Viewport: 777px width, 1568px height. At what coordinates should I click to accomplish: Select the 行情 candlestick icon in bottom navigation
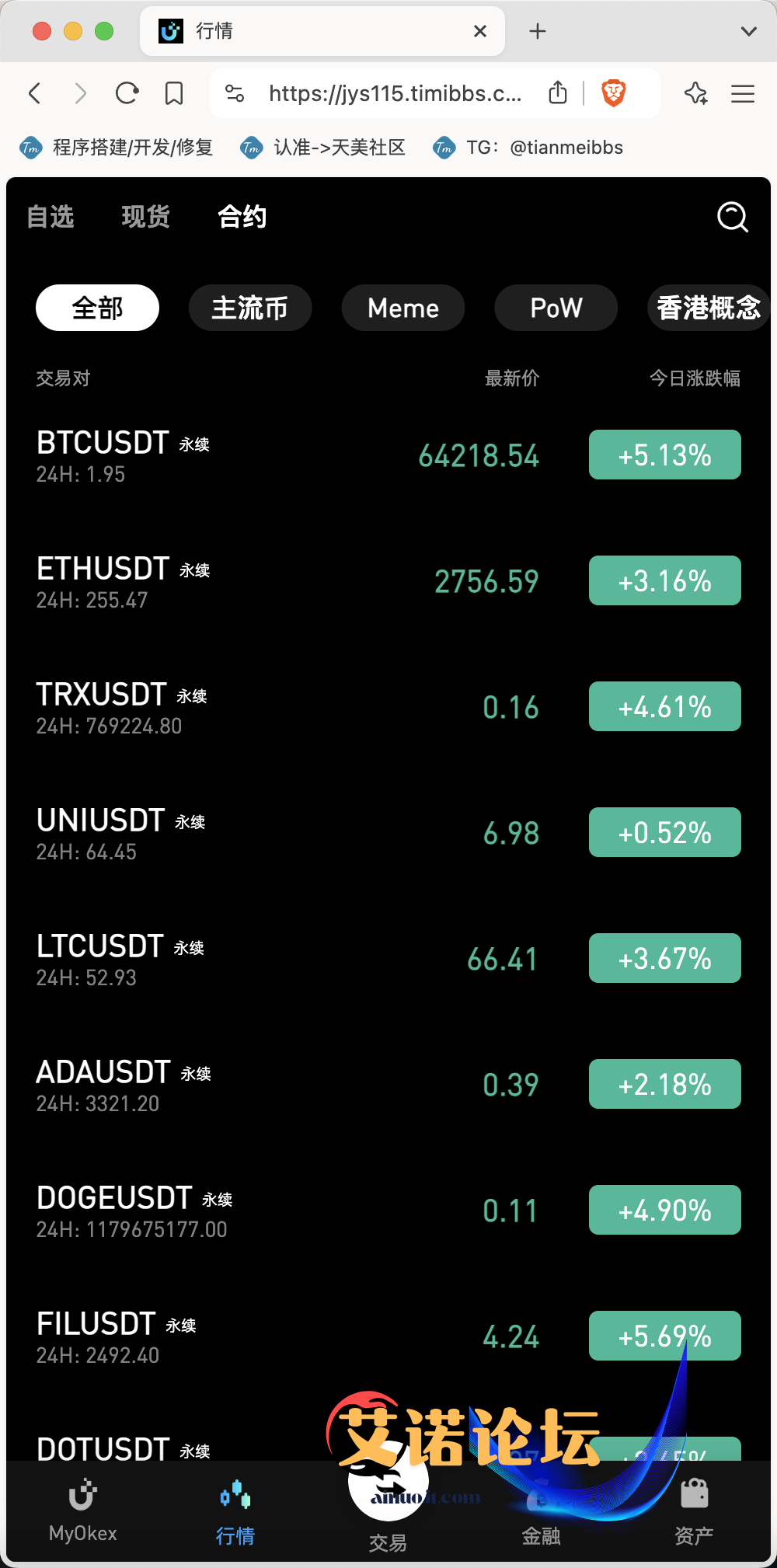click(235, 1494)
